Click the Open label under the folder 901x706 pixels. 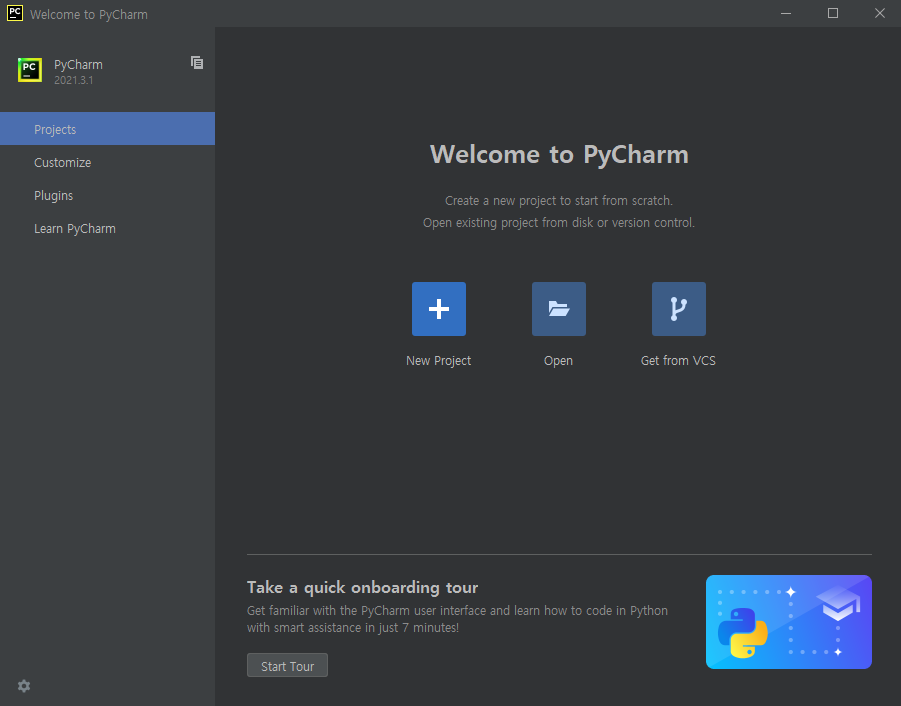[559, 360]
